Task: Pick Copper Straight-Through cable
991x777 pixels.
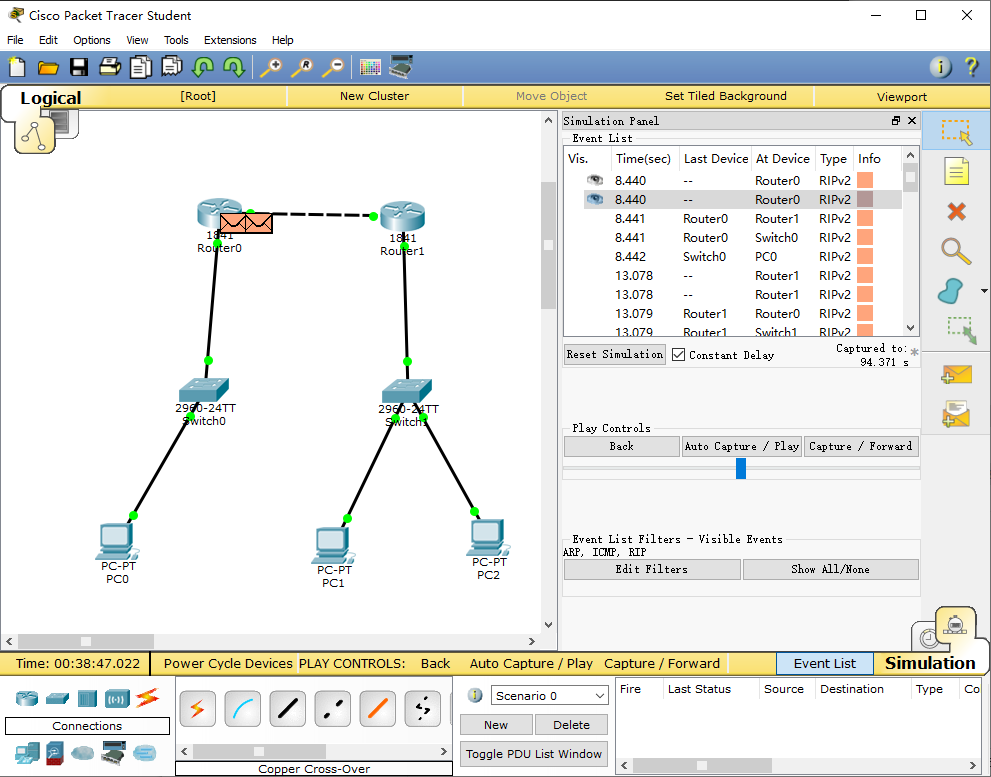Action: tap(288, 709)
